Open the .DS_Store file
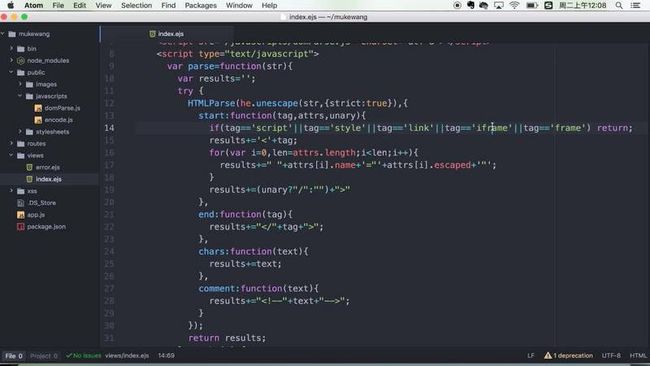This screenshot has width=650, height=366. pos(41,203)
